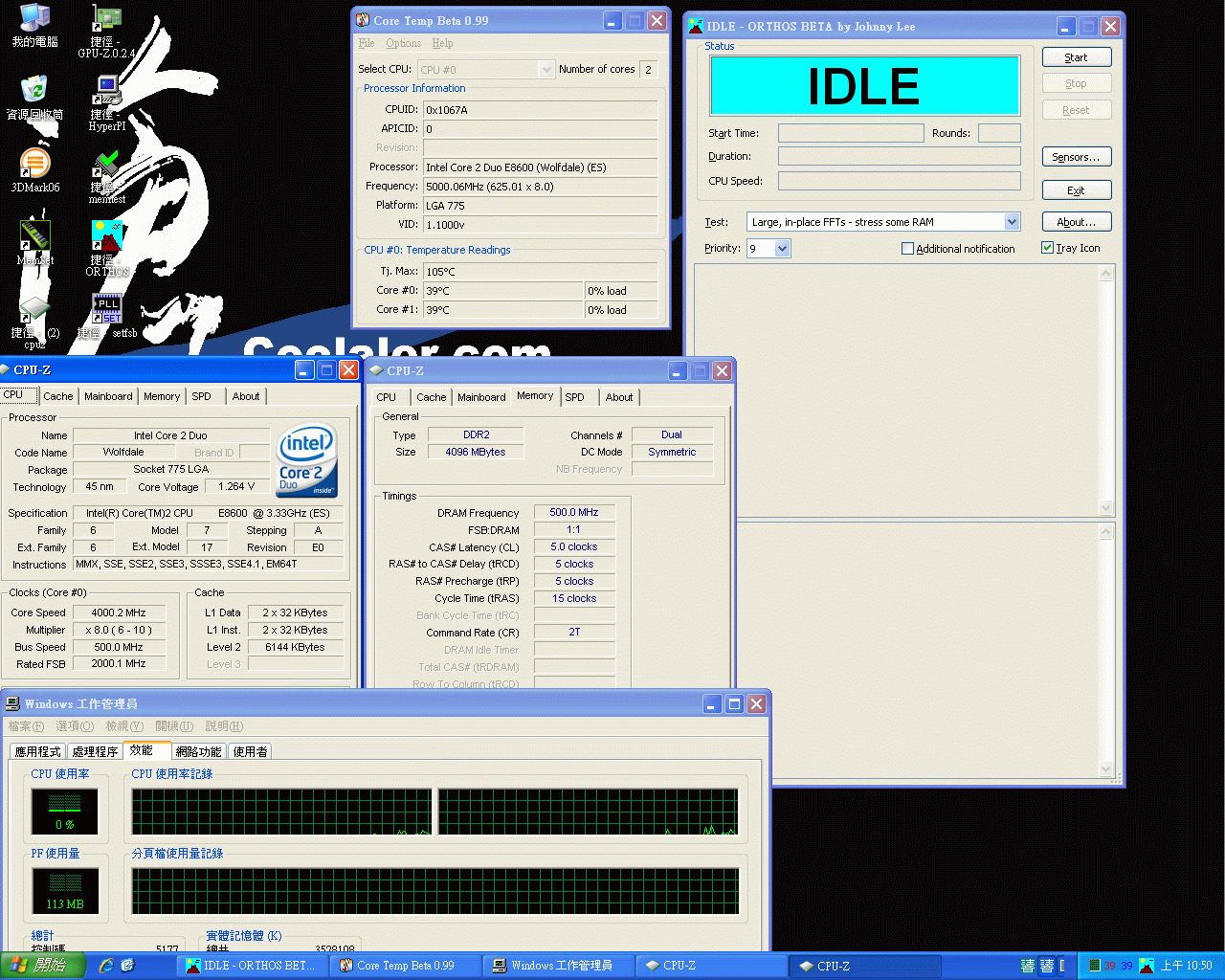This screenshot has height=980, width=1225.
Task: Open the HyperPI desktop shortcut
Action: point(106,94)
